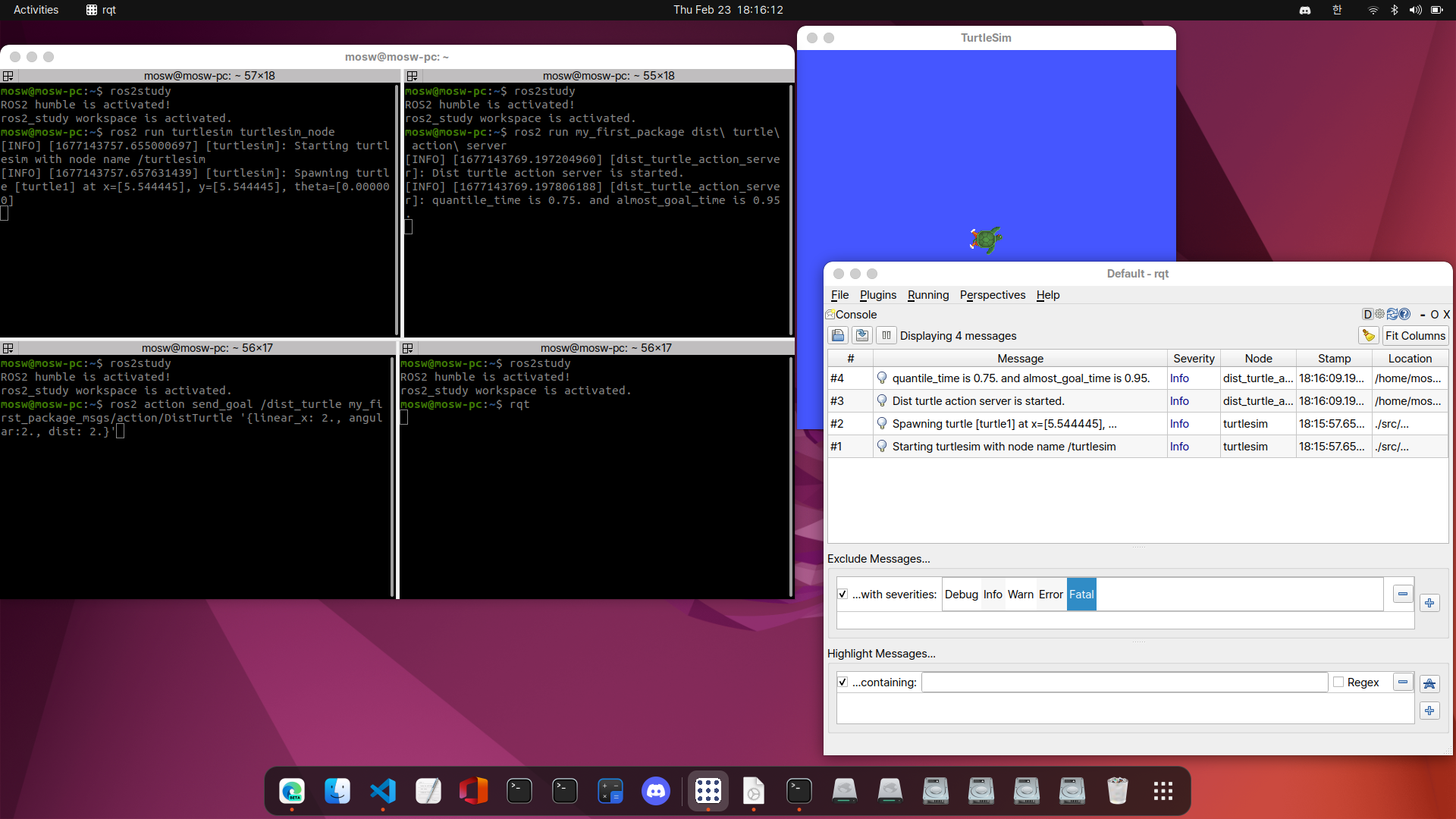1456x819 pixels.
Task: Add a new highlight filter
Action: 1429,711
